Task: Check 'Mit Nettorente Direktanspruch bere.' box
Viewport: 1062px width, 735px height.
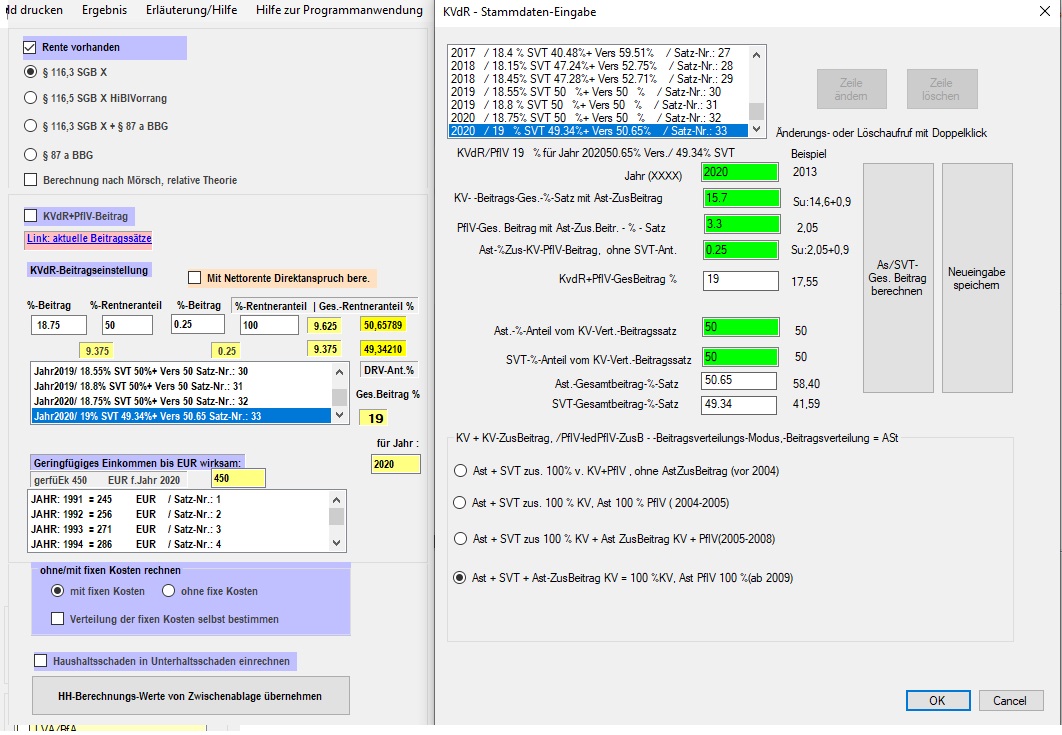Action: coord(195,277)
